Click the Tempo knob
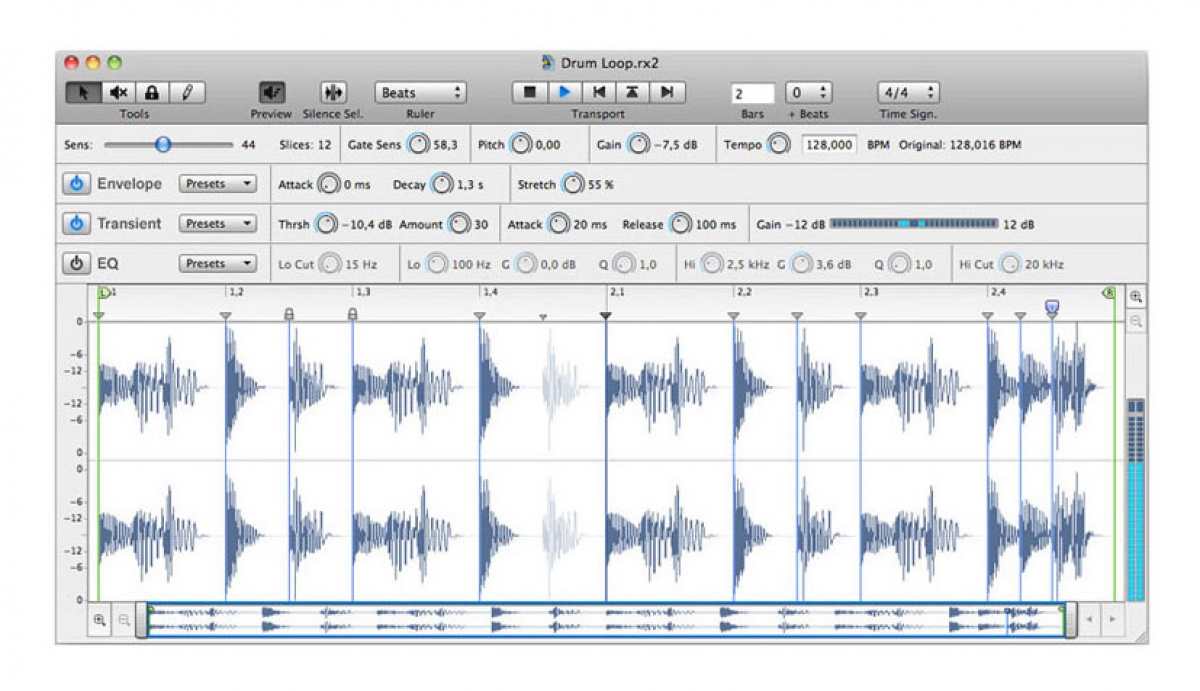Screen dimensions: 1200x691 coord(780,145)
